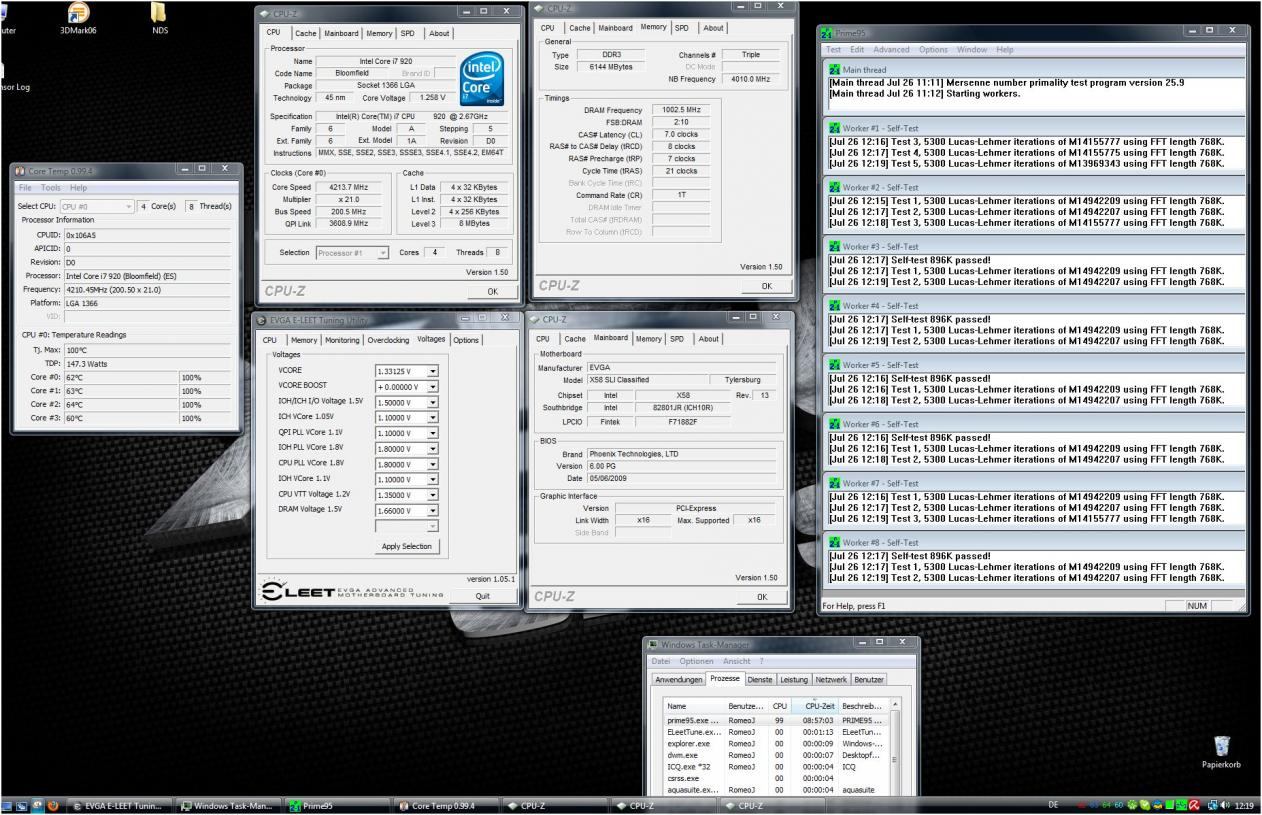Open the ICH VCore 1.05V dropdown
The height and width of the screenshot is (815, 1262).
[432, 417]
